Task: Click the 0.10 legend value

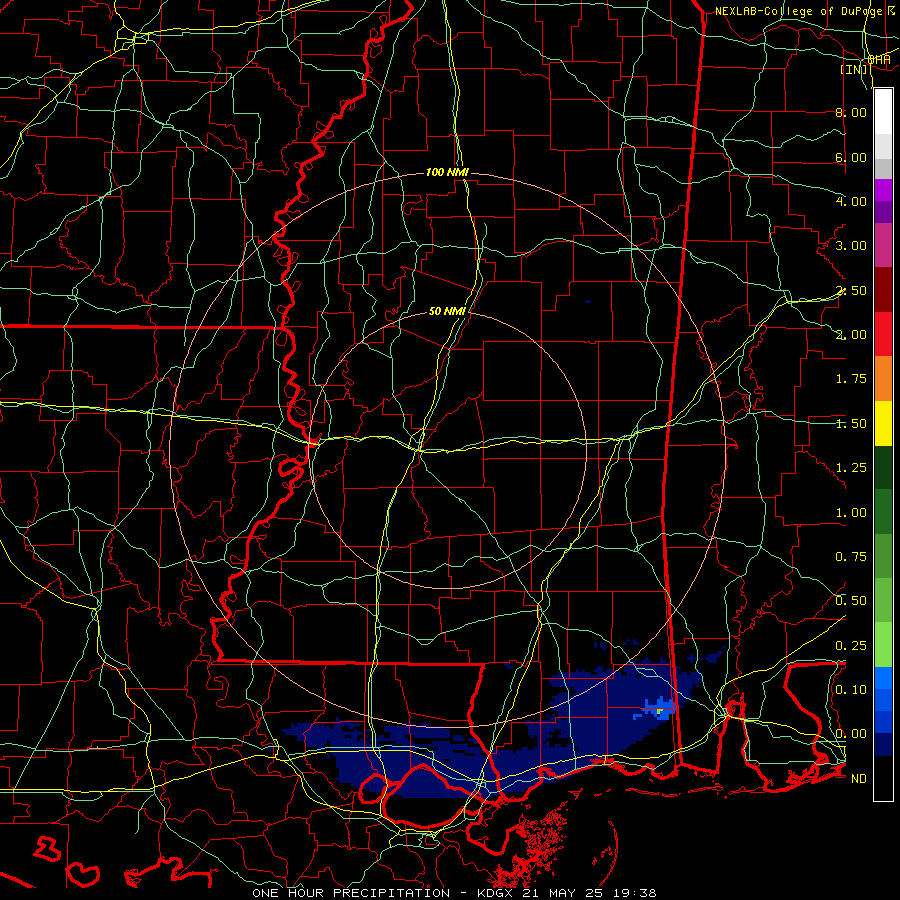Action: point(851,689)
